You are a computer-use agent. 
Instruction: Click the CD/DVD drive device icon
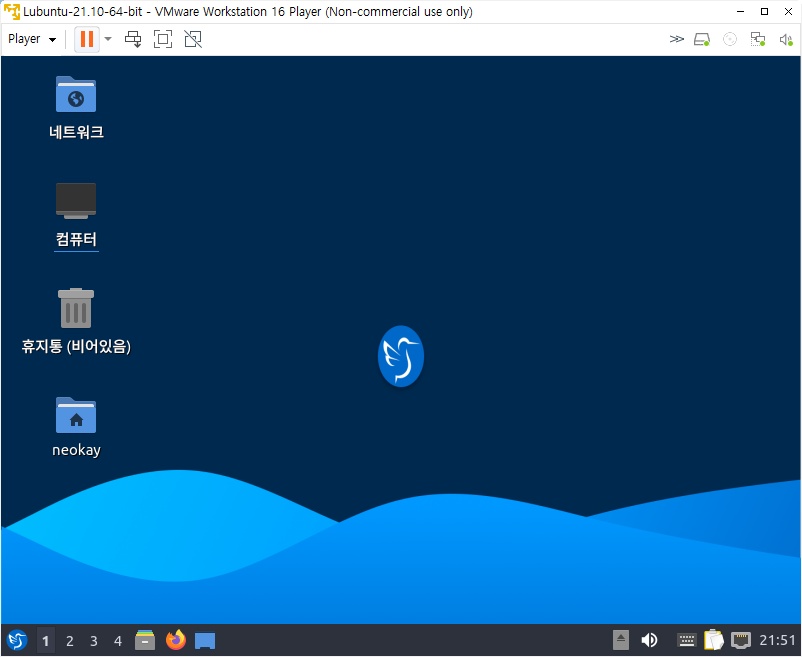(730, 39)
